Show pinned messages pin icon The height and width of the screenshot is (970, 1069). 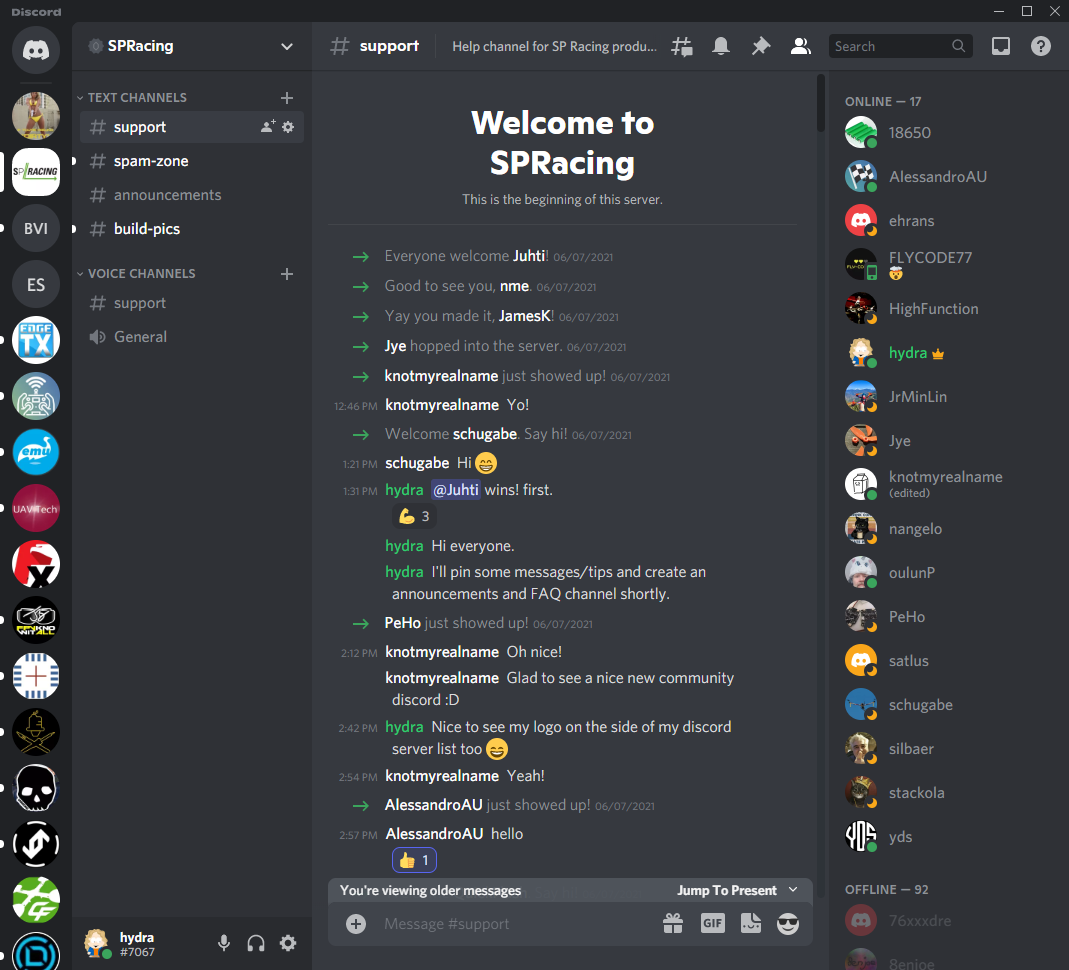[760, 46]
